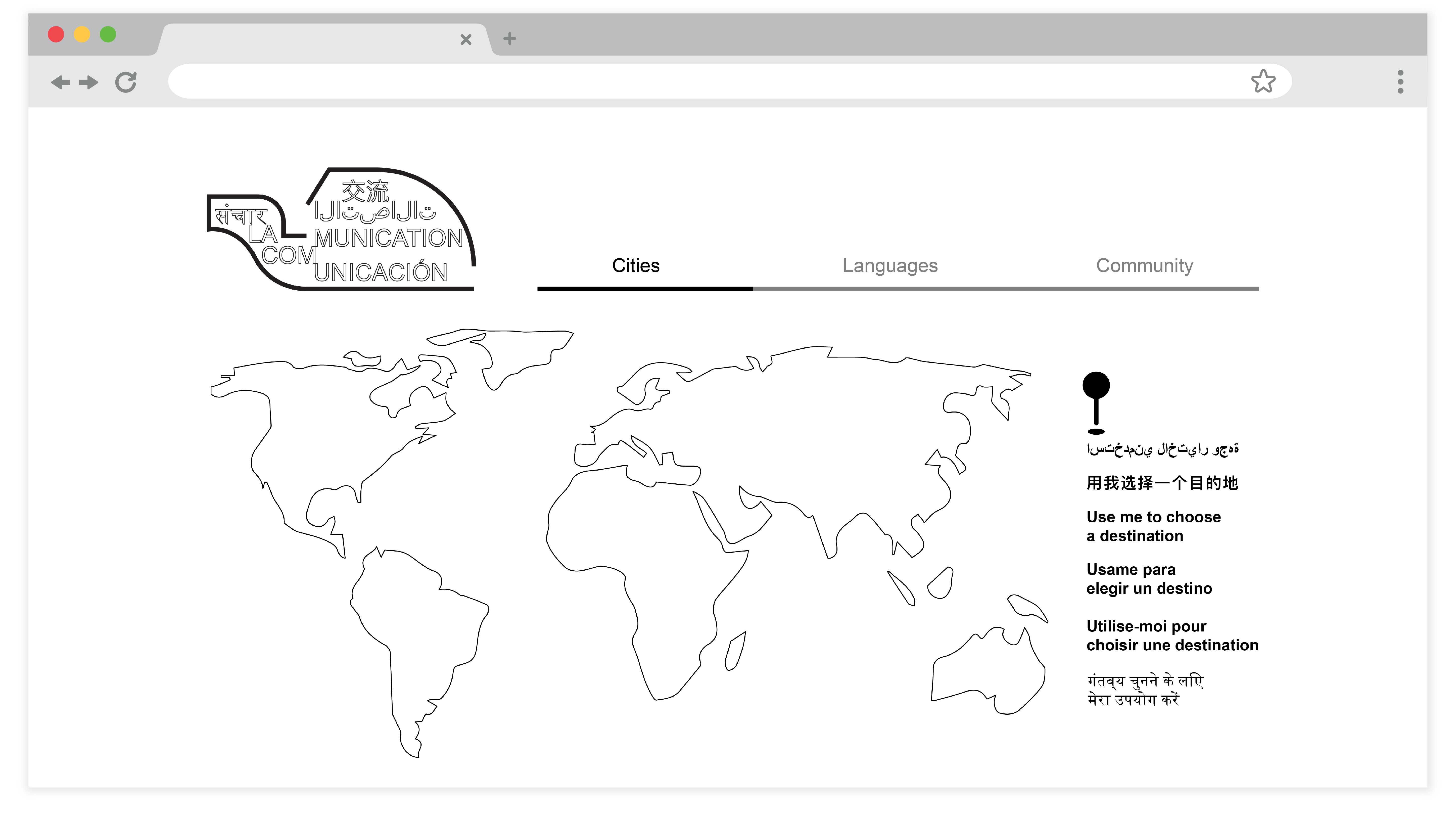Select the Cities tab
Screen dimensions: 1456x819
[635, 266]
